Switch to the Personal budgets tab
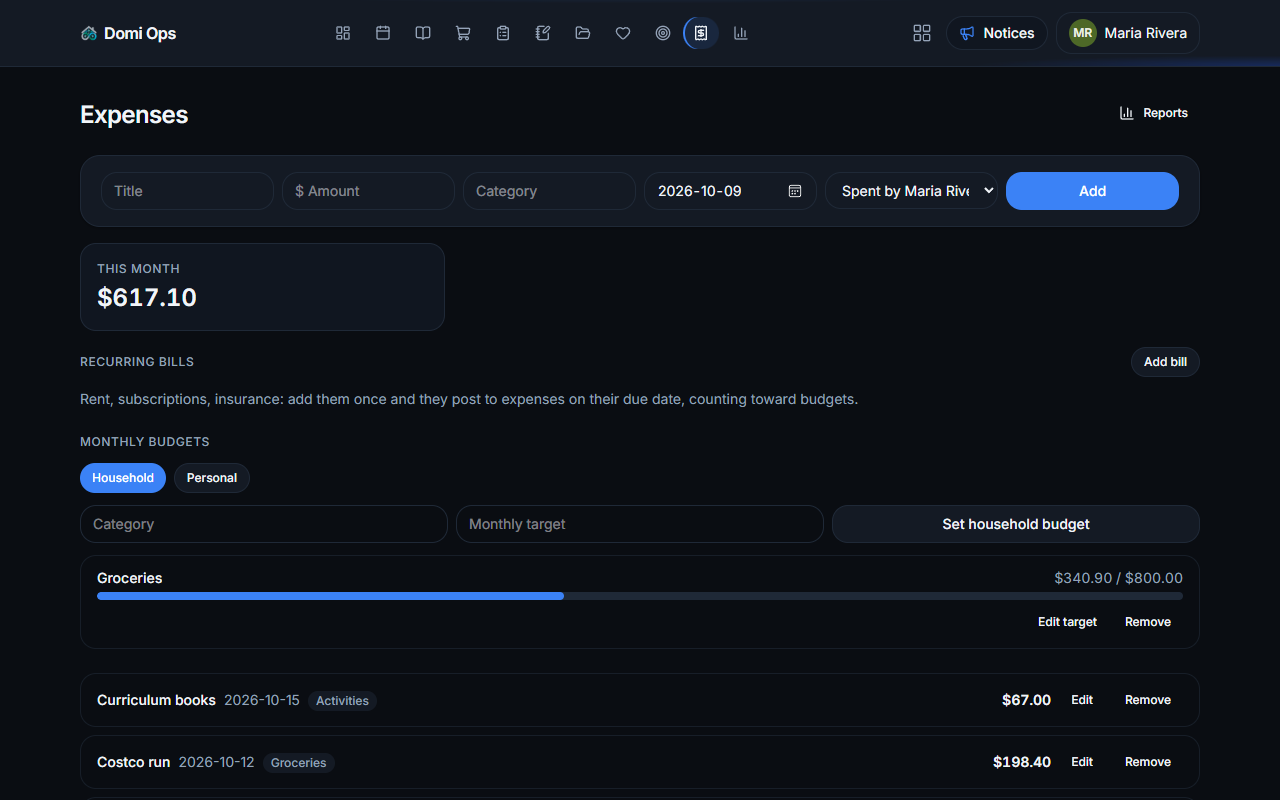1280x800 pixels. (x=212, y=478)
